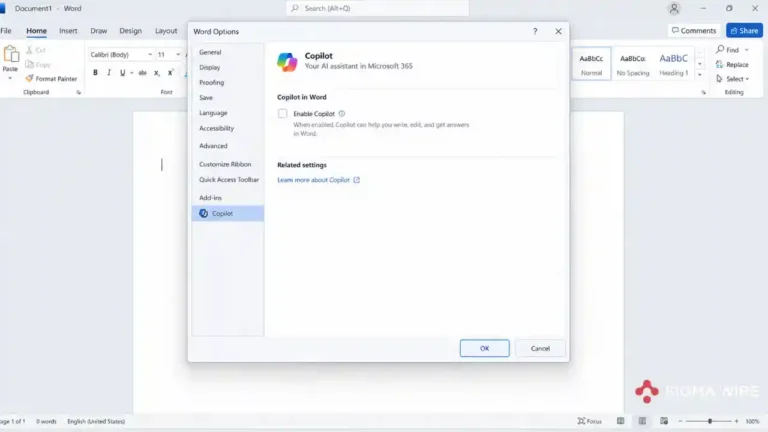Viewport: 768px width, 432px height.
Task: Switch to Print Layout view icon
Action: pyautogui.click(x=642, y=421)
